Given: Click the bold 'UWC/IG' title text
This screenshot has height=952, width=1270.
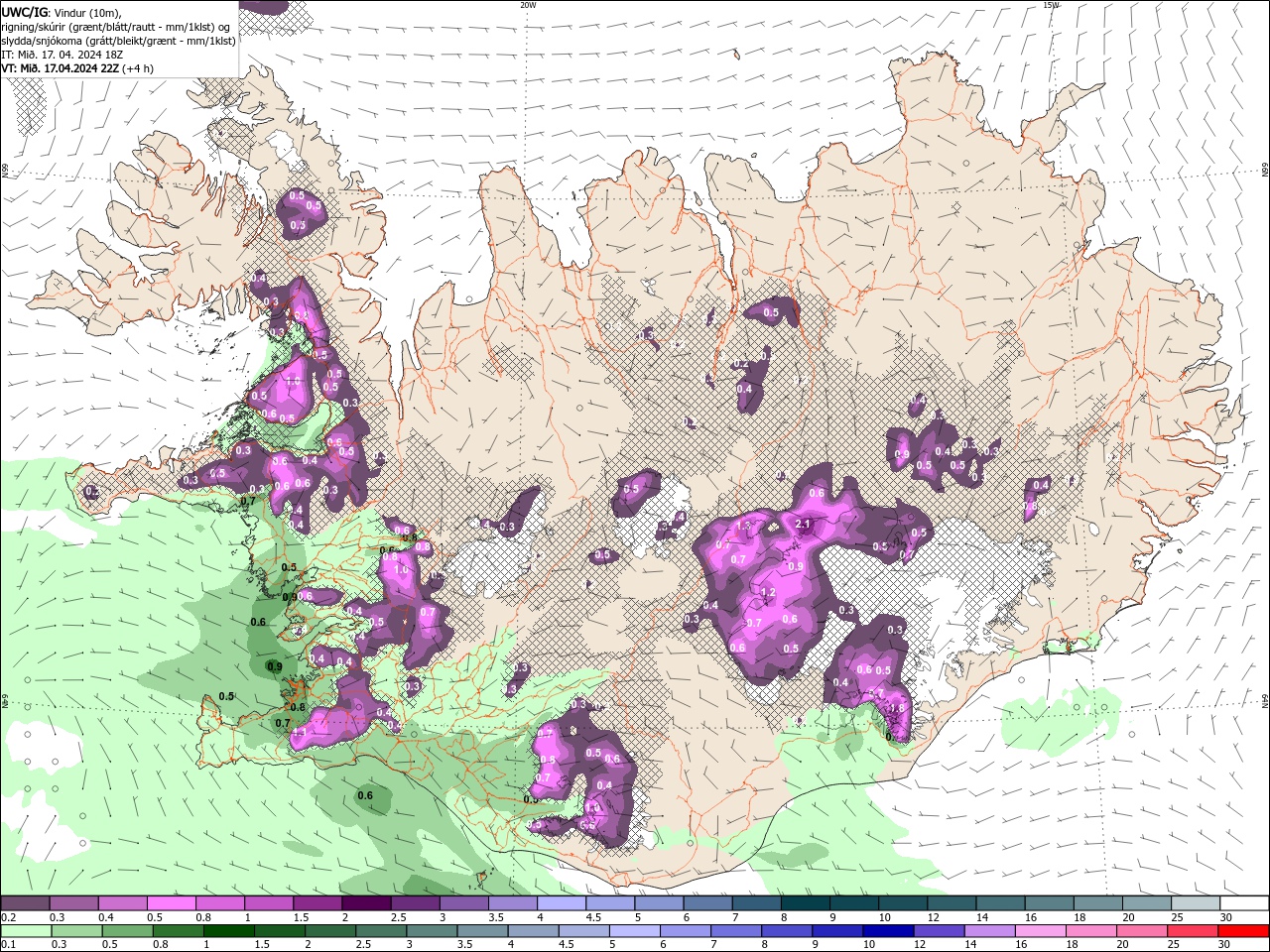Looking at the screenshot, I should [x=25, y=12].
